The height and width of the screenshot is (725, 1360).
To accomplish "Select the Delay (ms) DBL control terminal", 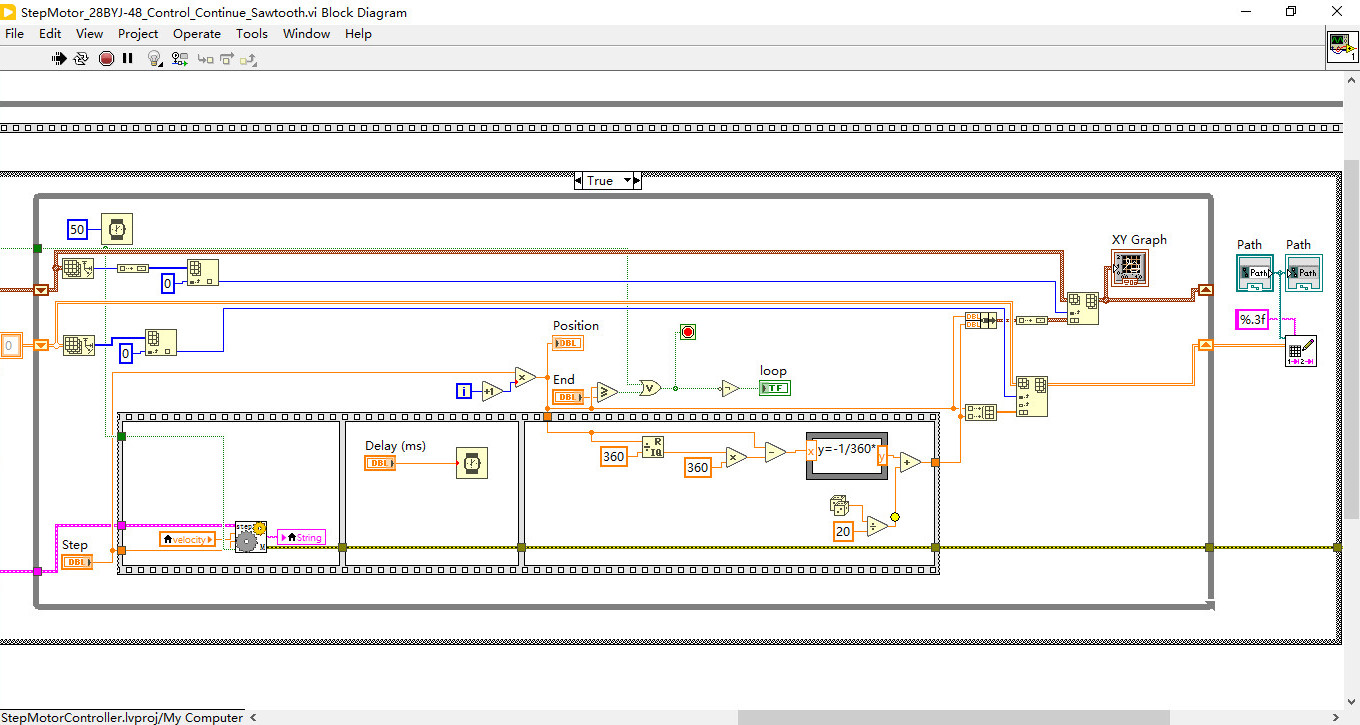I will pyautogui.click(x=380, y=463).
